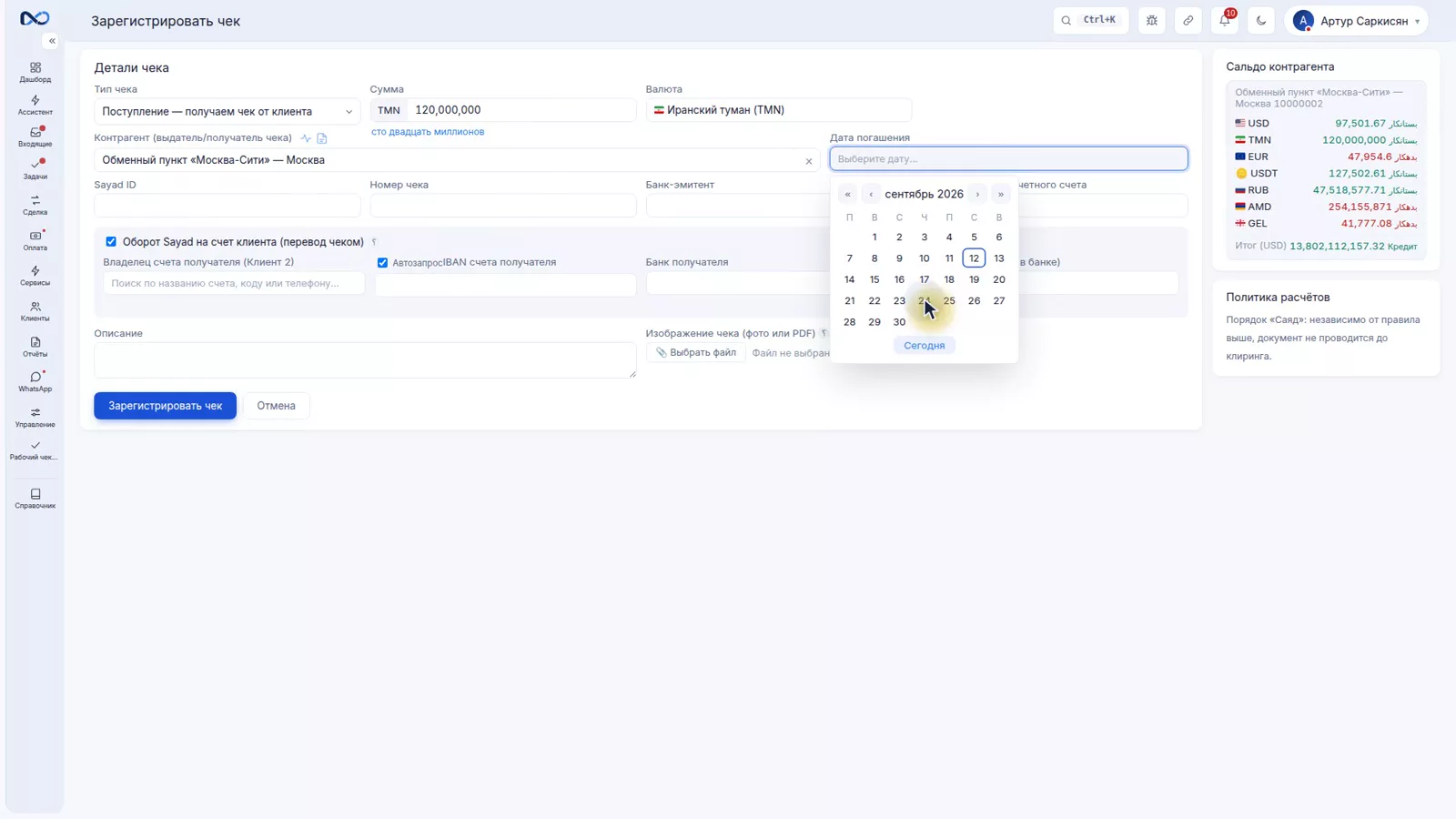This screenshot has height=819, width=1456.
Task: Open the Сделка sidebar item
Action: [x=35, y=206]
